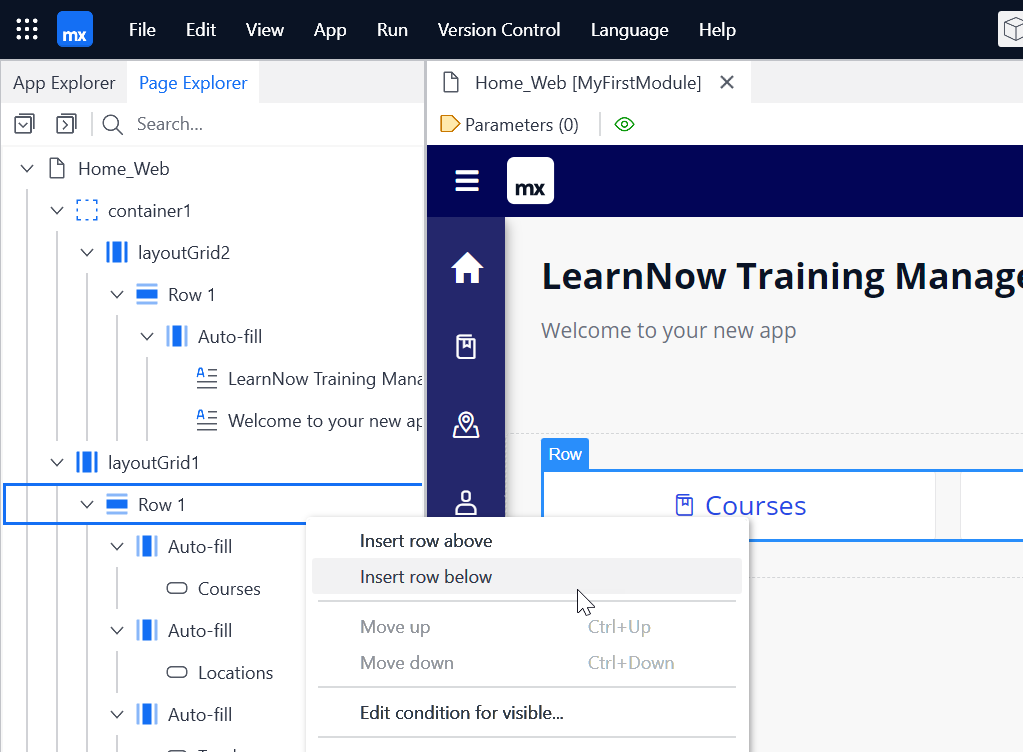Open Parameters (0) for the page

510,125
